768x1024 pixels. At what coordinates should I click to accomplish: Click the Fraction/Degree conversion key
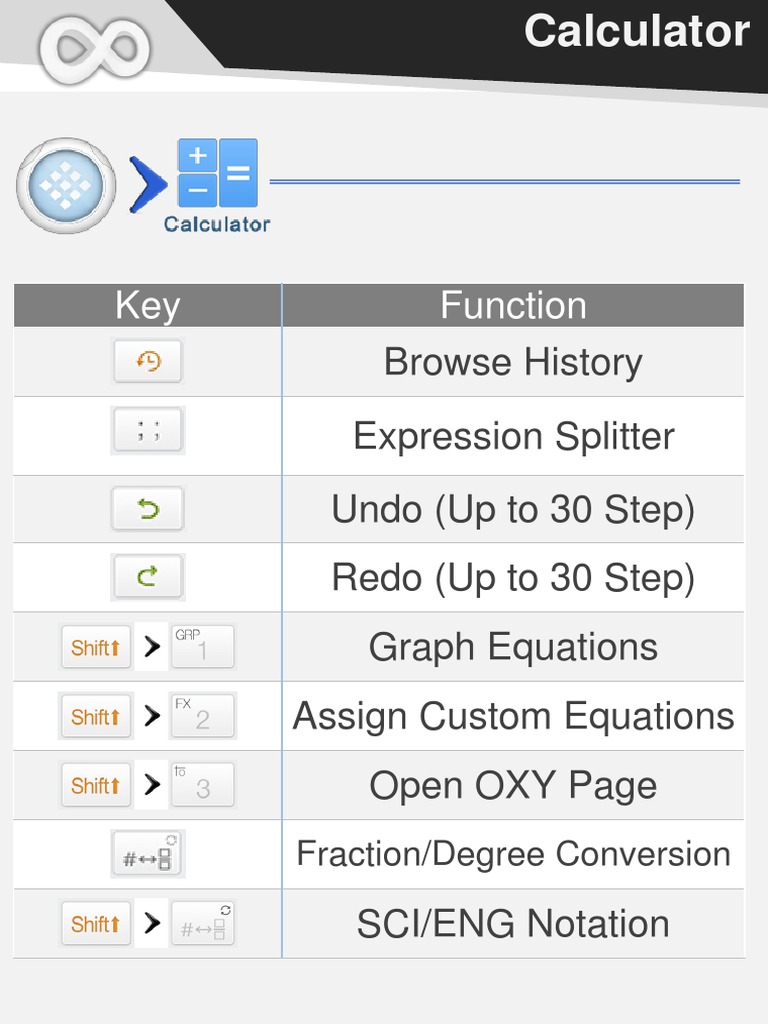coord(148,855)
